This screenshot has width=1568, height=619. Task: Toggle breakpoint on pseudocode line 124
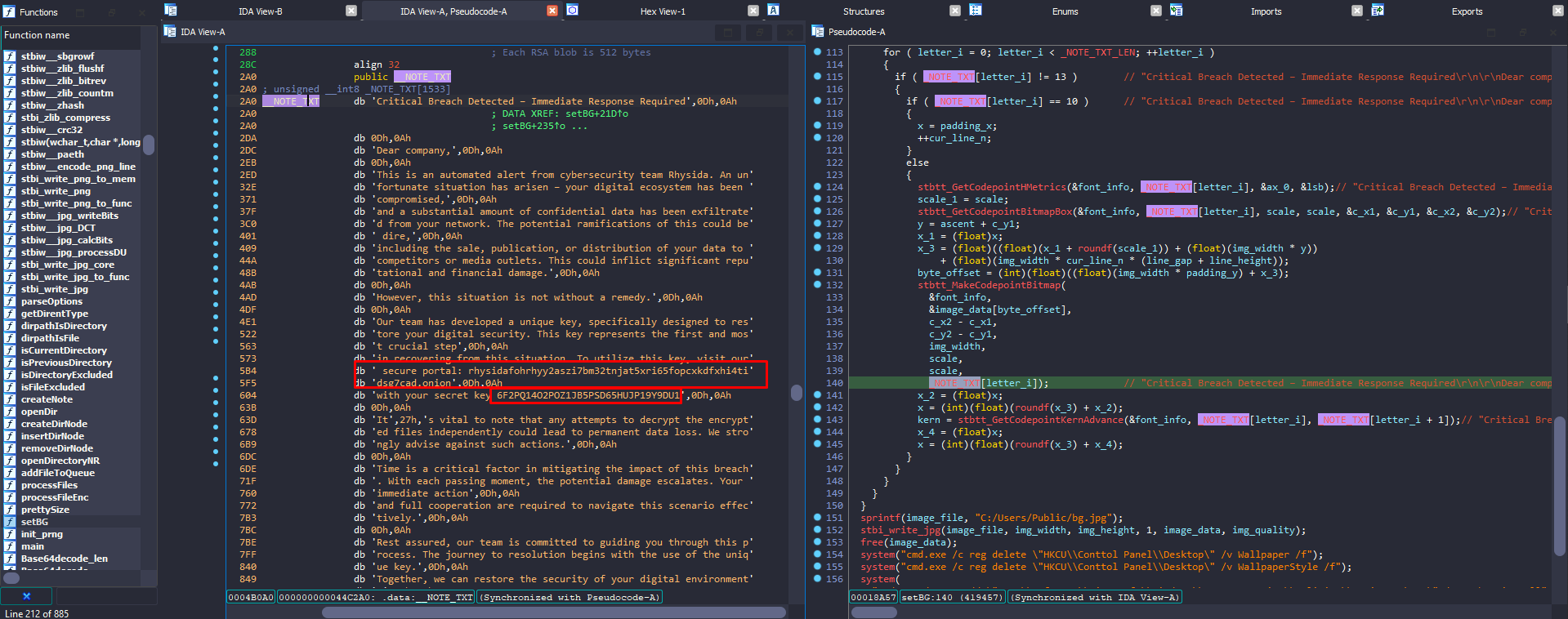(x=817, y=187)
